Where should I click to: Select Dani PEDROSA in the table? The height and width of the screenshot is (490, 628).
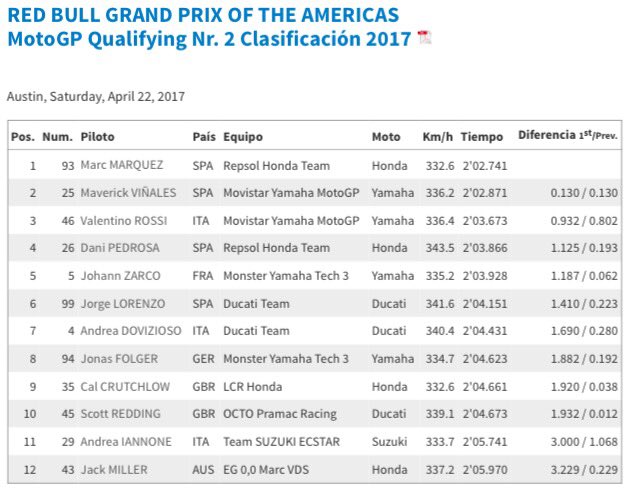point(120,248)
